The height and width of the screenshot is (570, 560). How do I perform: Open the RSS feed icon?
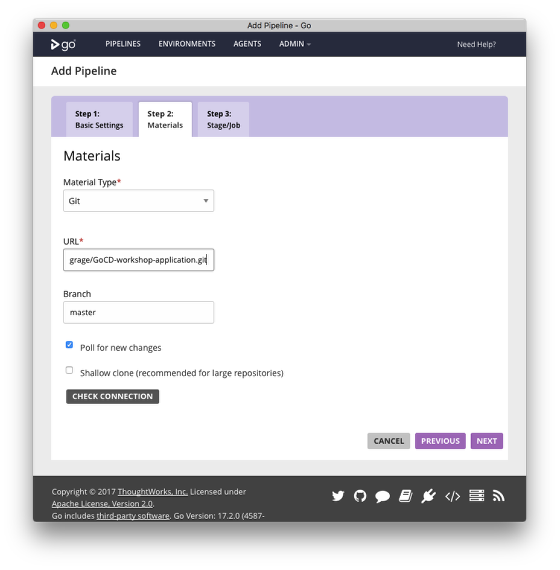(499, 496)
